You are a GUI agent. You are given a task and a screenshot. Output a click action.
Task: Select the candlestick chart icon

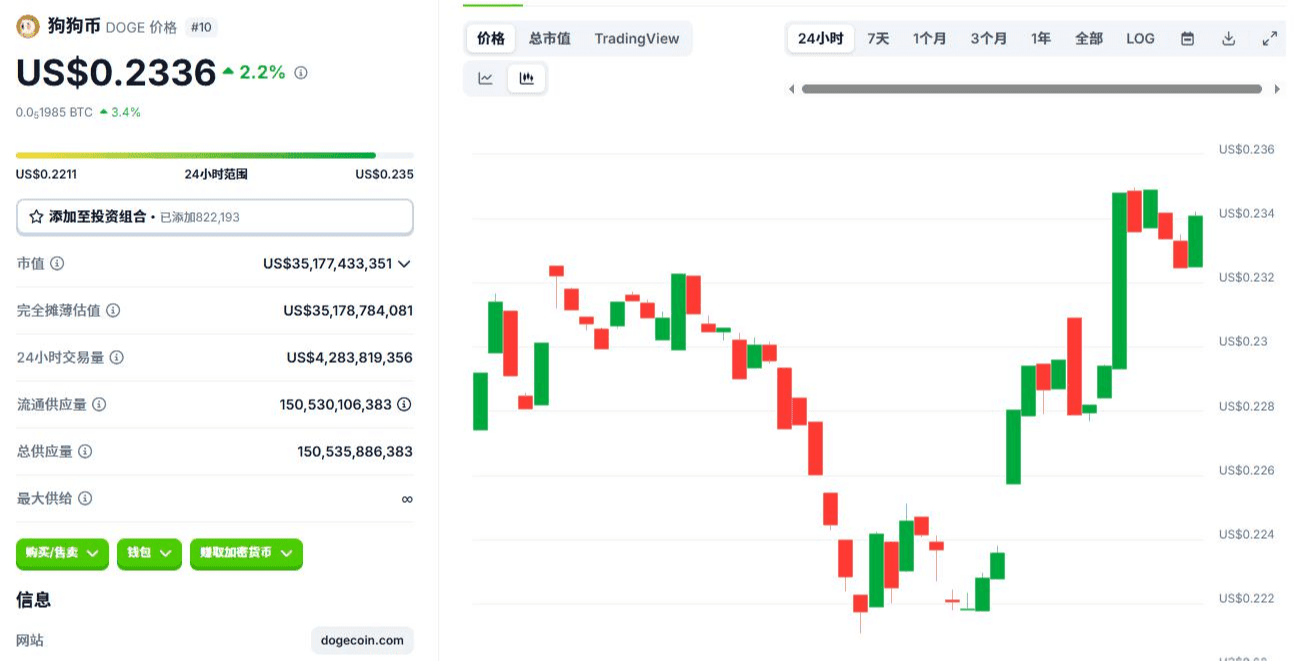click(x=526, y=78)
